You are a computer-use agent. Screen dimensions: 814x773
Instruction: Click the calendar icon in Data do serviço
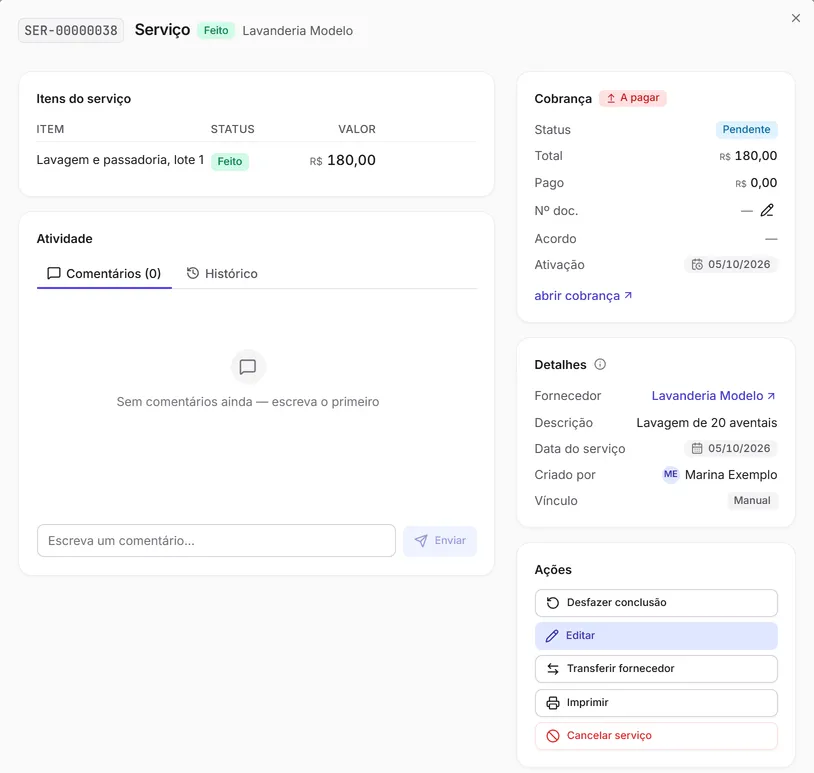[697, 449]
